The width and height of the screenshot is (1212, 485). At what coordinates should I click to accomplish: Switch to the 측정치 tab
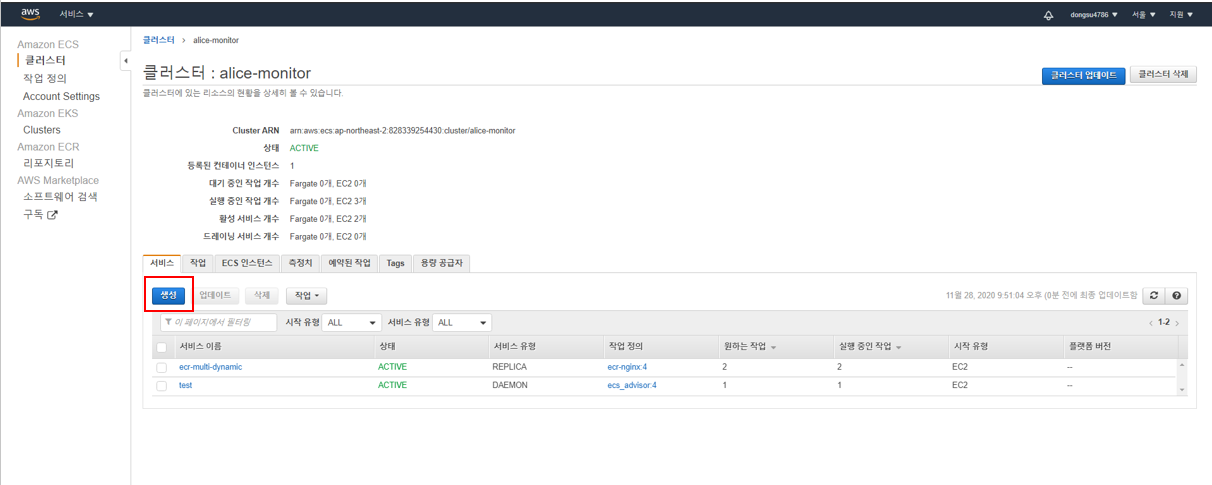coord(299,263)
